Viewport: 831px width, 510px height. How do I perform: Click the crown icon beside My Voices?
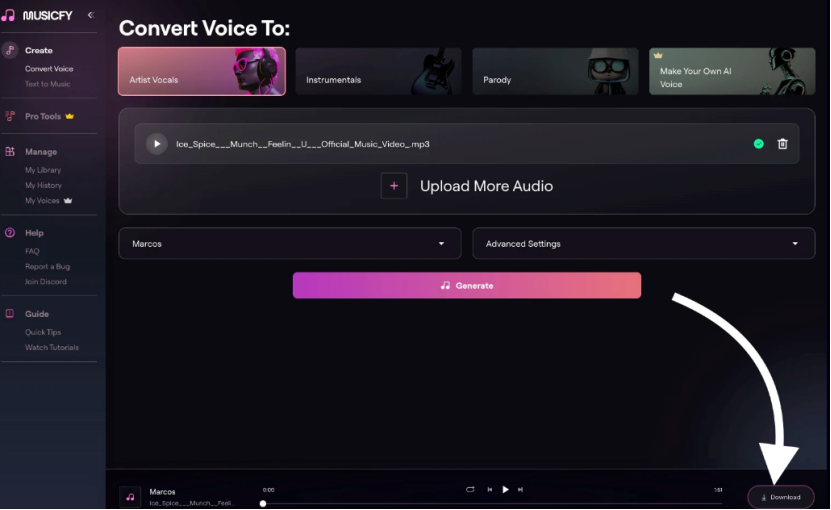(68, 200)
